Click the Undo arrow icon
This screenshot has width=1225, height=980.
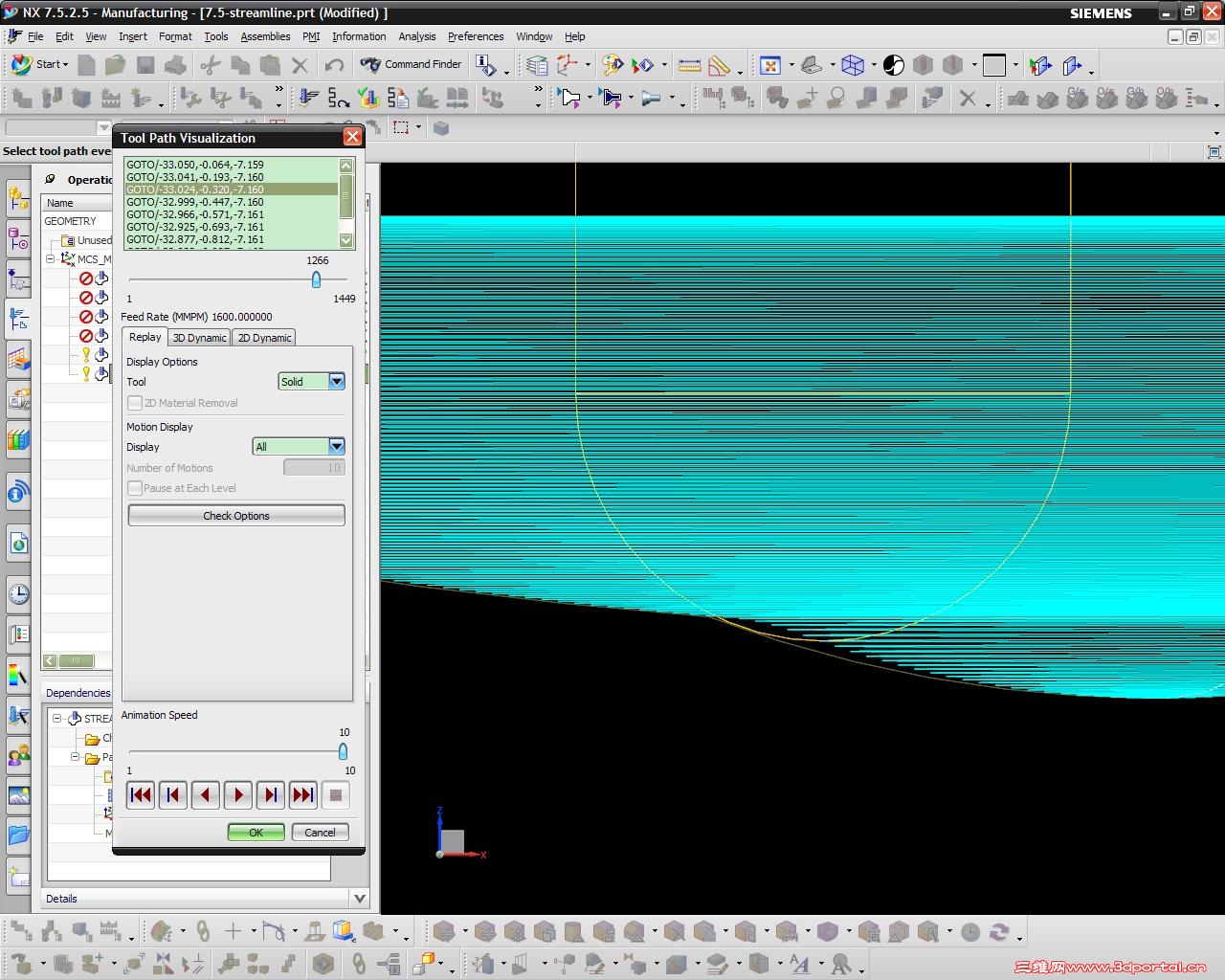tap(334, 65)
